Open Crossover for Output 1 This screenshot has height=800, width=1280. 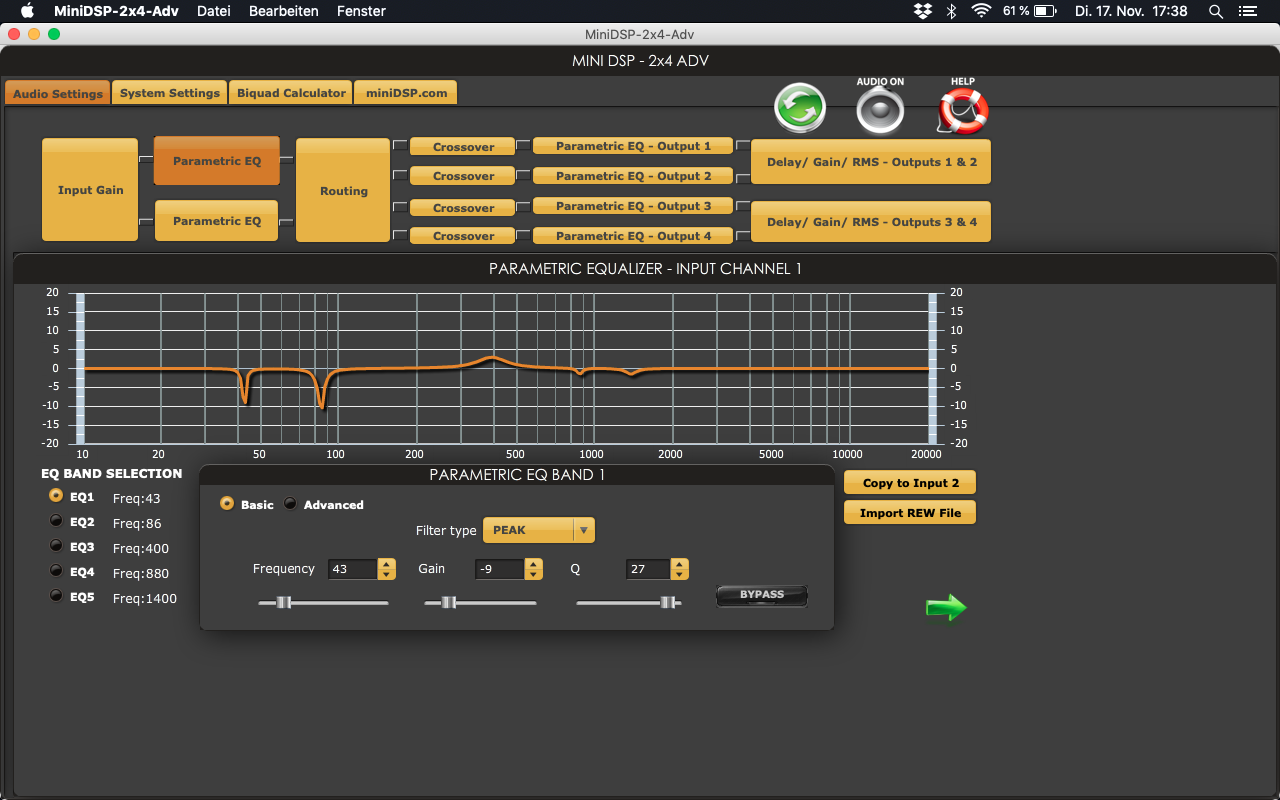tap(463, 147)
